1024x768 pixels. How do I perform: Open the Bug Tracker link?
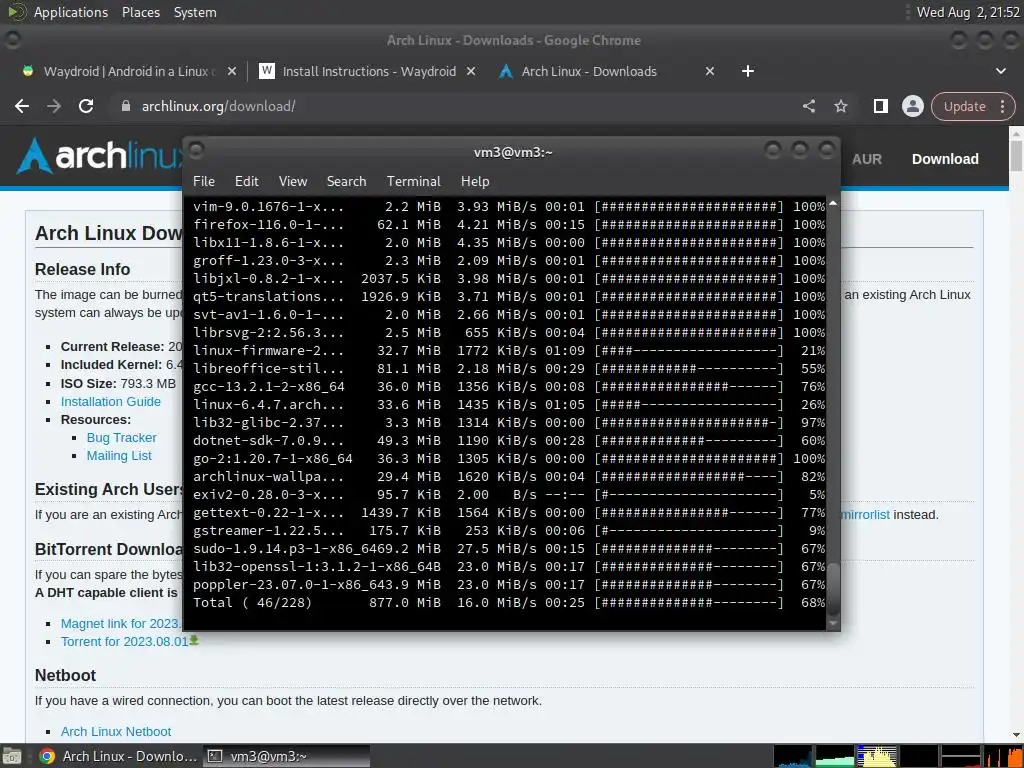(121, 438)
